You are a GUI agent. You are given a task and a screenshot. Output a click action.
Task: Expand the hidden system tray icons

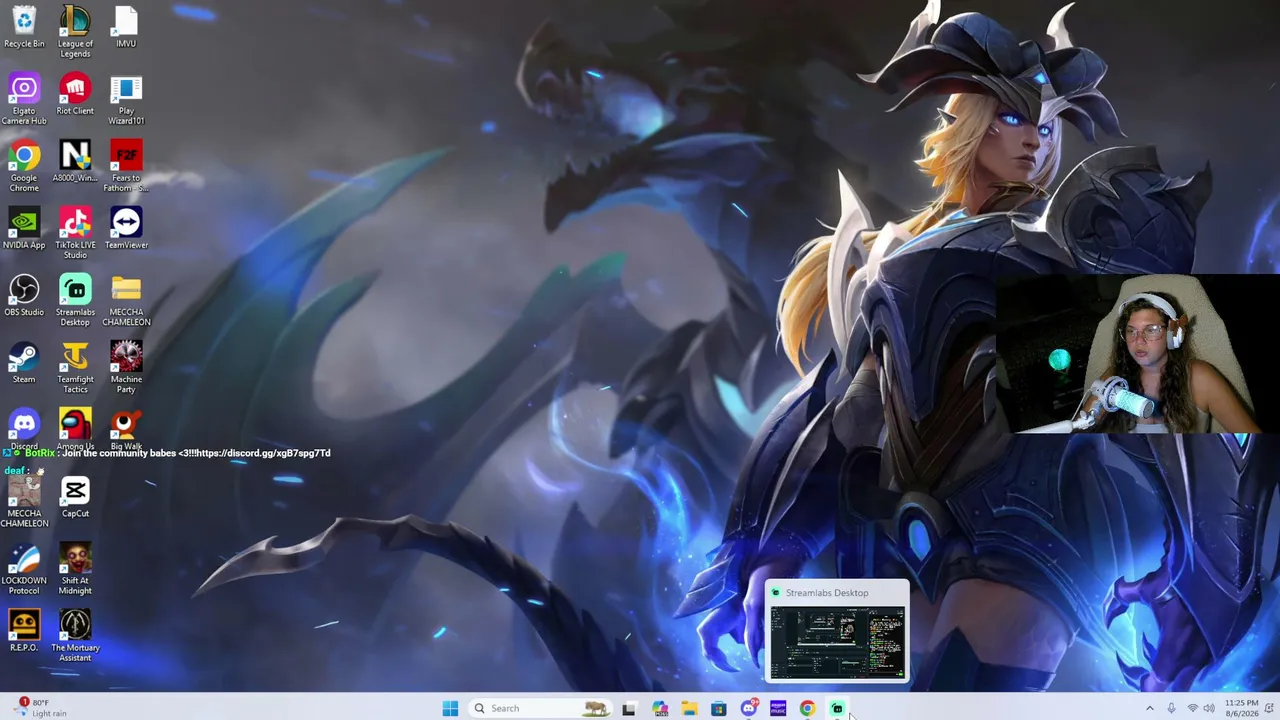pyautogui.click(x=1149, y=708)
